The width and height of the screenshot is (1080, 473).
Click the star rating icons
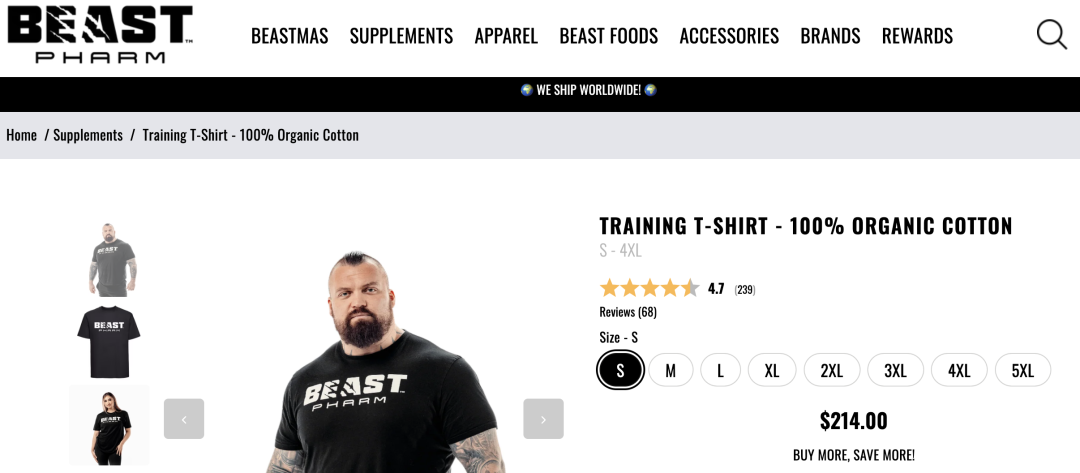[x=650, y=288]
